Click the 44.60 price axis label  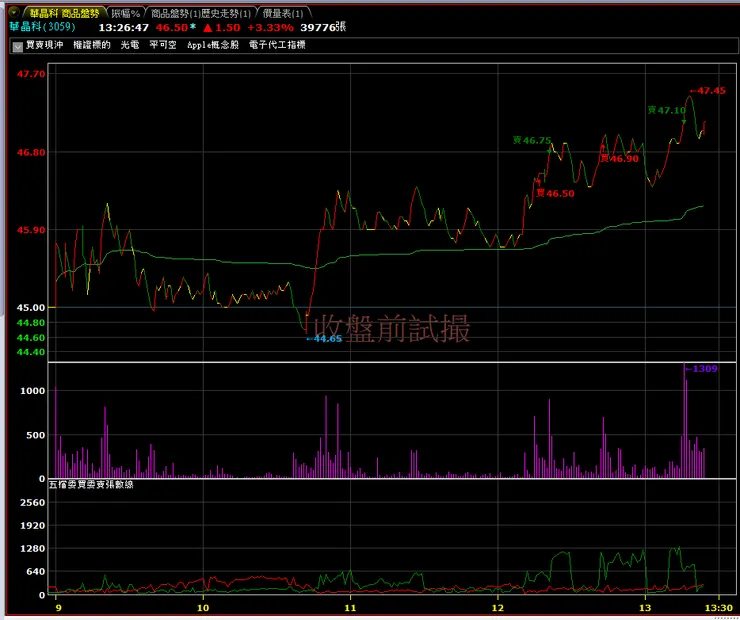pyautogui.click(x=31, y=337)
